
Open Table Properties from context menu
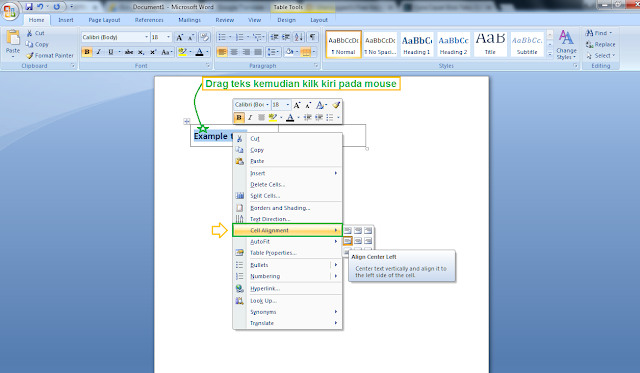(x=287, y=253)
